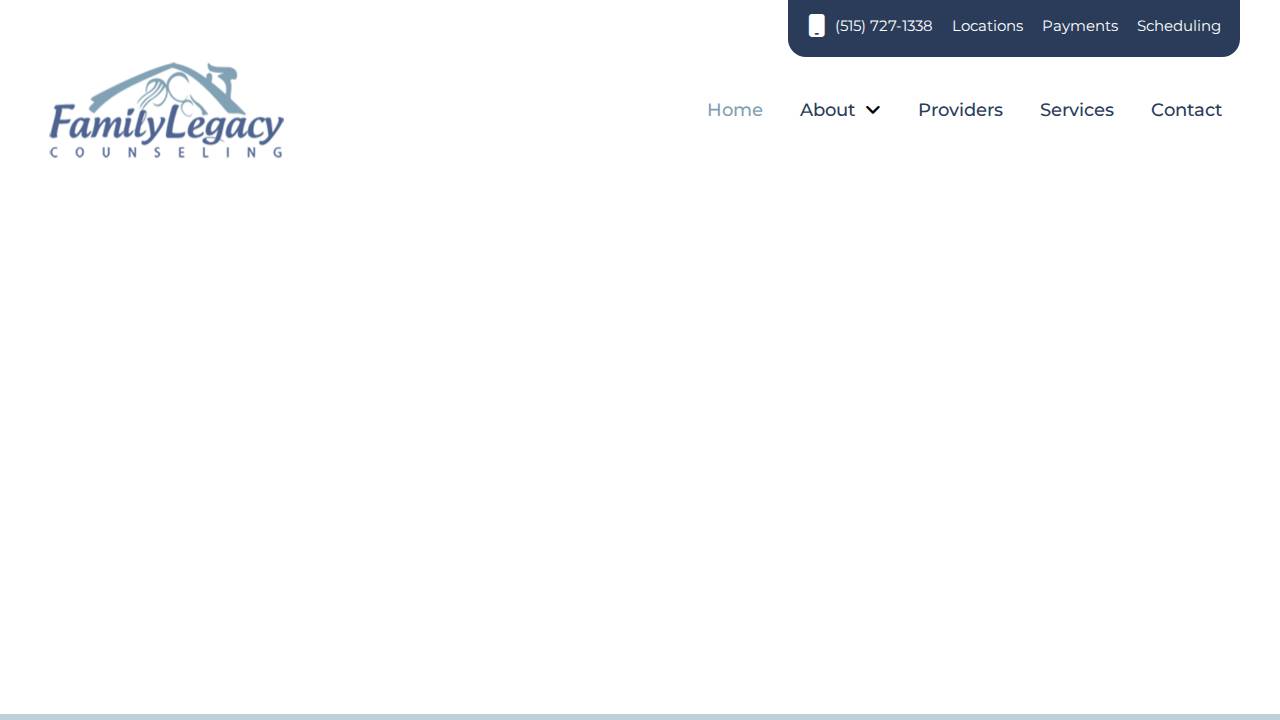Click the FamilyLegacy Counseling logo
The height and width of the screenshot is (720, 1280).
pos(166,110)
